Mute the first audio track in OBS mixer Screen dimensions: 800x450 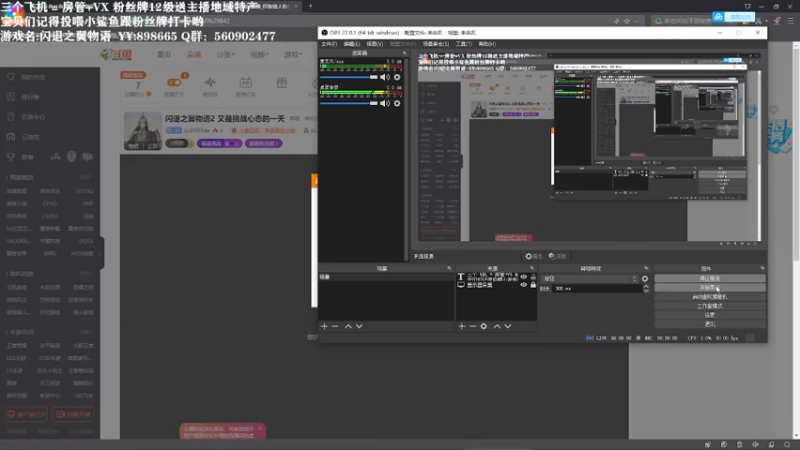[385, 77]
